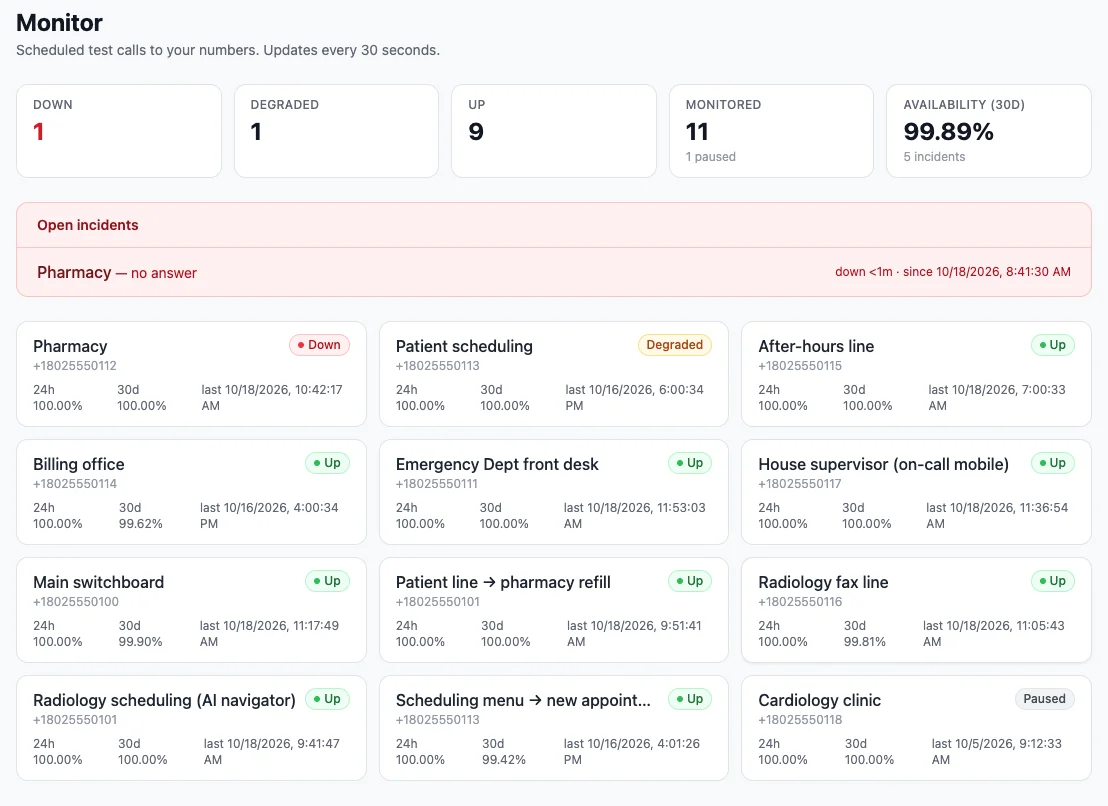Open the Cardiology clinic card title
The width and height of the screenshot is (1108, 806).
820,700
